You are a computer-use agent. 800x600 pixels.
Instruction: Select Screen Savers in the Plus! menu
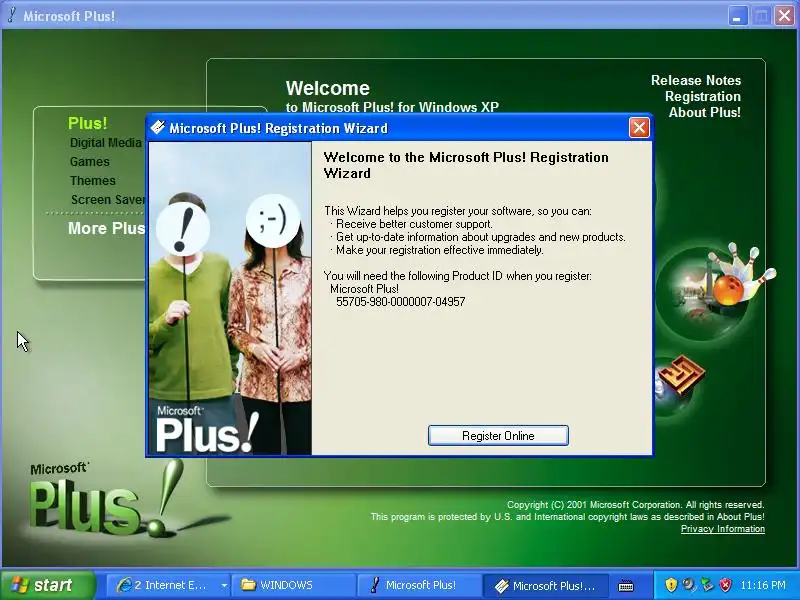tap(108, 199)
